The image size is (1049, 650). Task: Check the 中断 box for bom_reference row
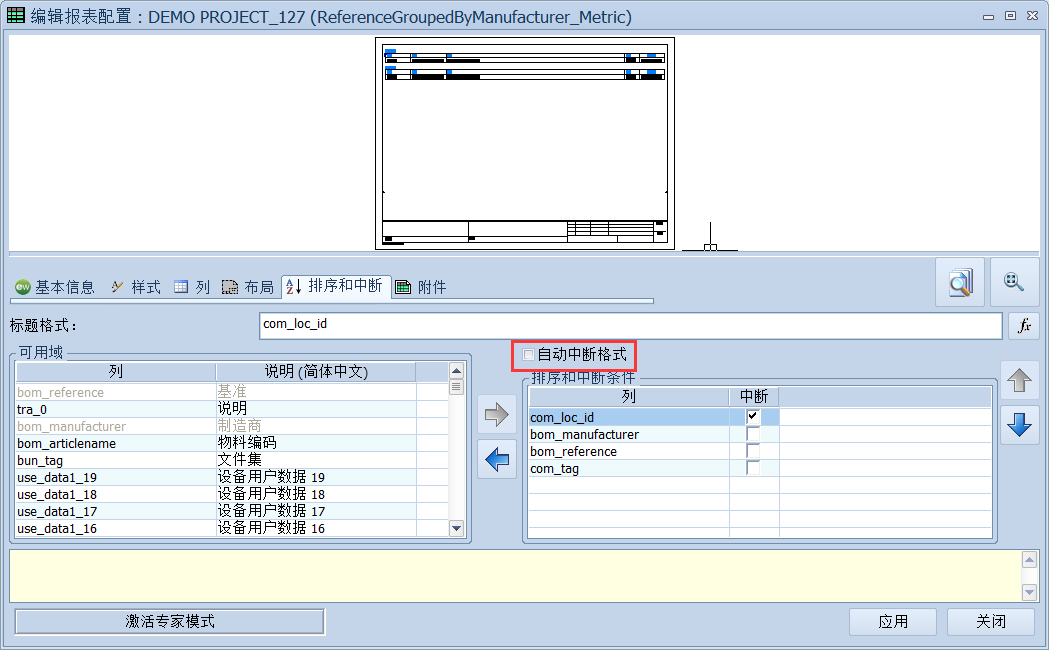click(x=753, y=451)
